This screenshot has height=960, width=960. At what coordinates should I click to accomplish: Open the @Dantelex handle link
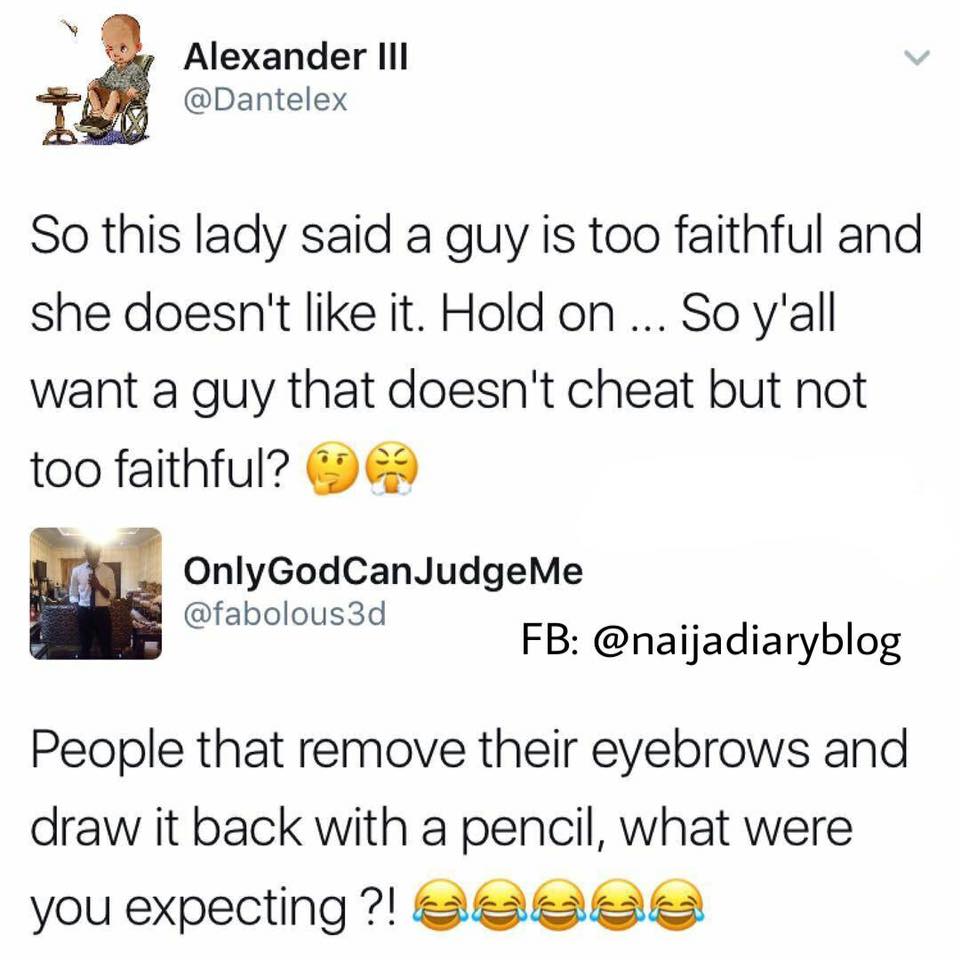[266, 99]
